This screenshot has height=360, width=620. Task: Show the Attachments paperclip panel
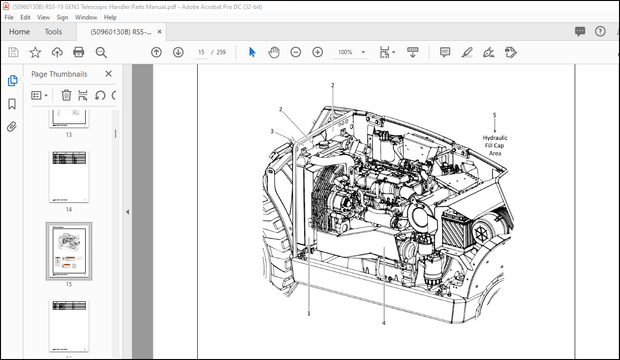(12, 127)
